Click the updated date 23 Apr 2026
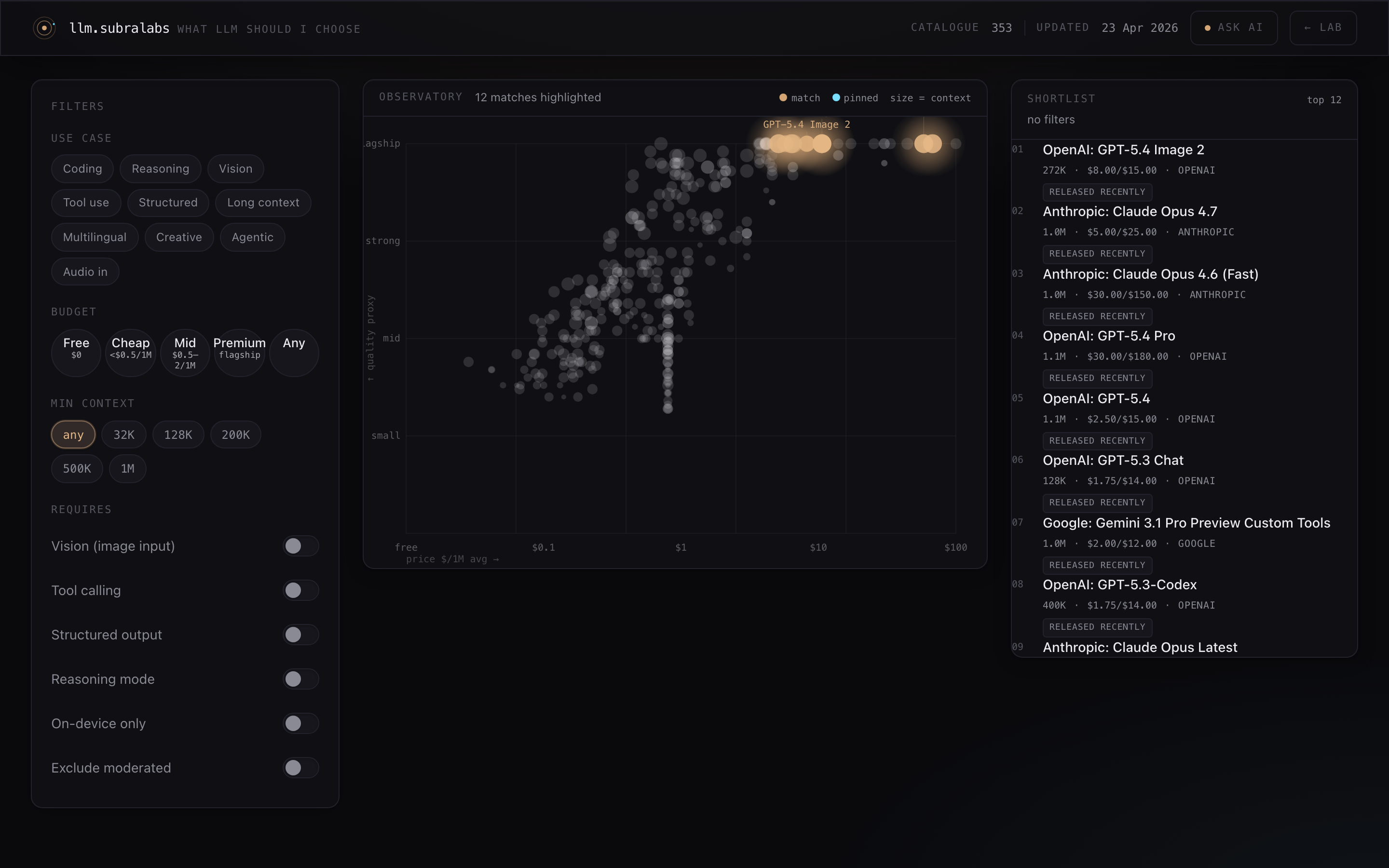The width and height of the screenshot is (1389, 868). (x=1139, y=28)
